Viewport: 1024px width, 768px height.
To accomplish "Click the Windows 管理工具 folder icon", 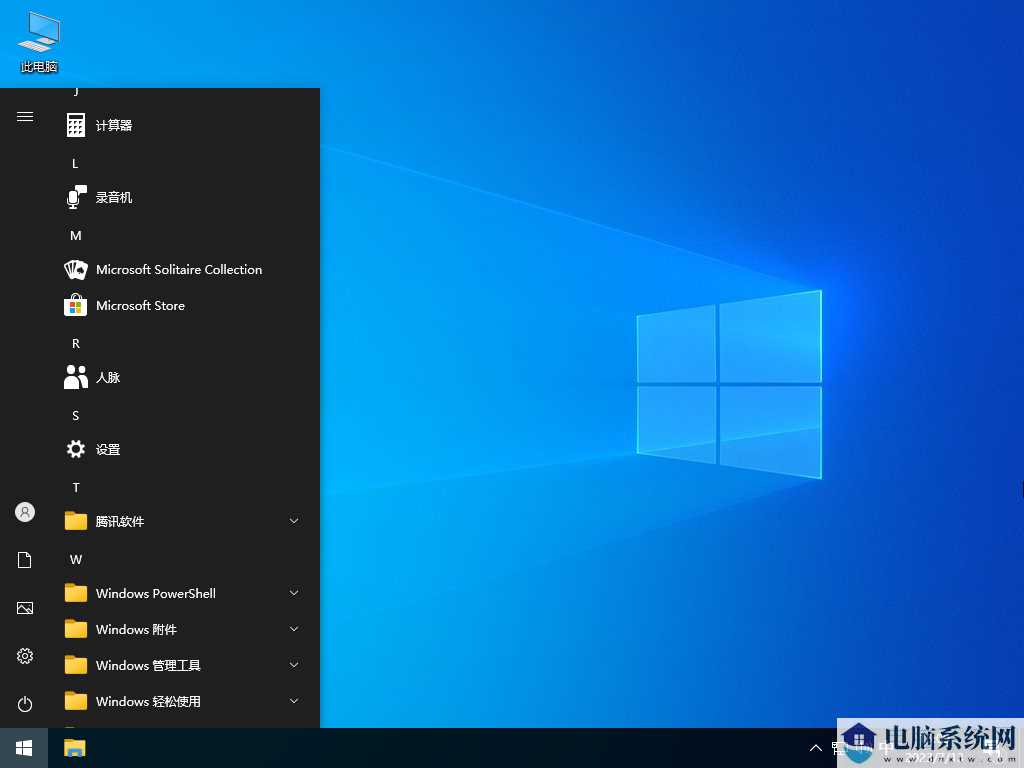I will coord(76,664).
